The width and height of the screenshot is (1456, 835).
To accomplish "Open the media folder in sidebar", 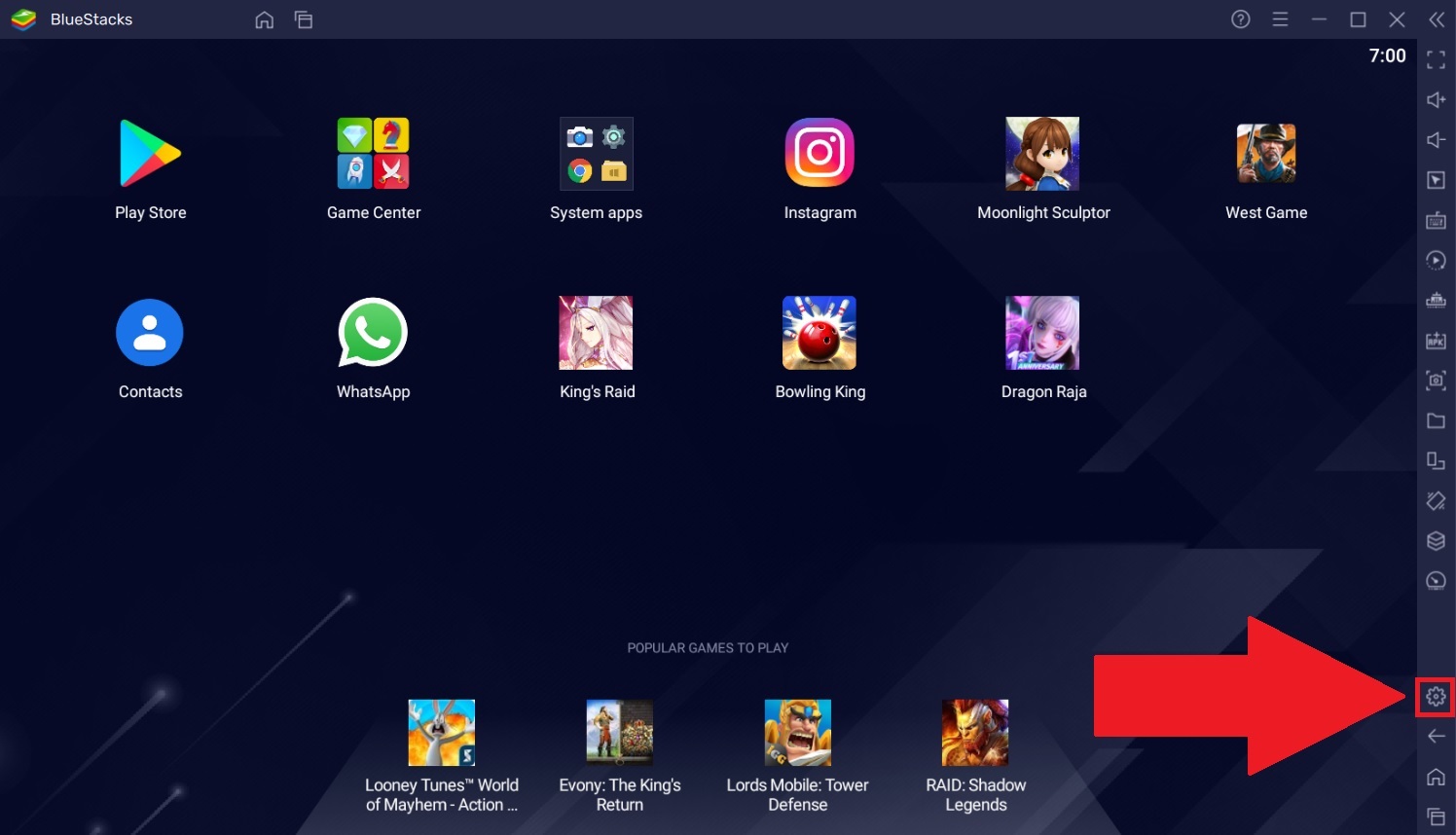I will point(1436,420).
